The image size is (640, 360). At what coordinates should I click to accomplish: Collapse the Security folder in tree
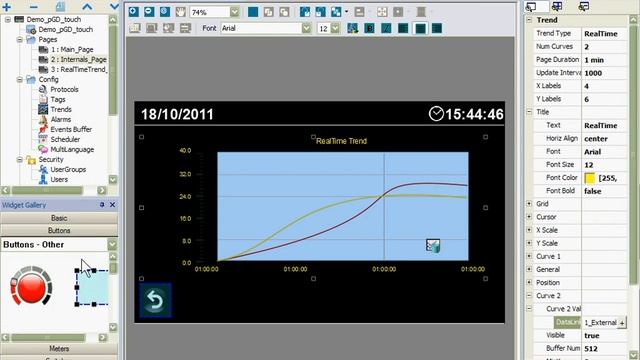pos(20,160)
